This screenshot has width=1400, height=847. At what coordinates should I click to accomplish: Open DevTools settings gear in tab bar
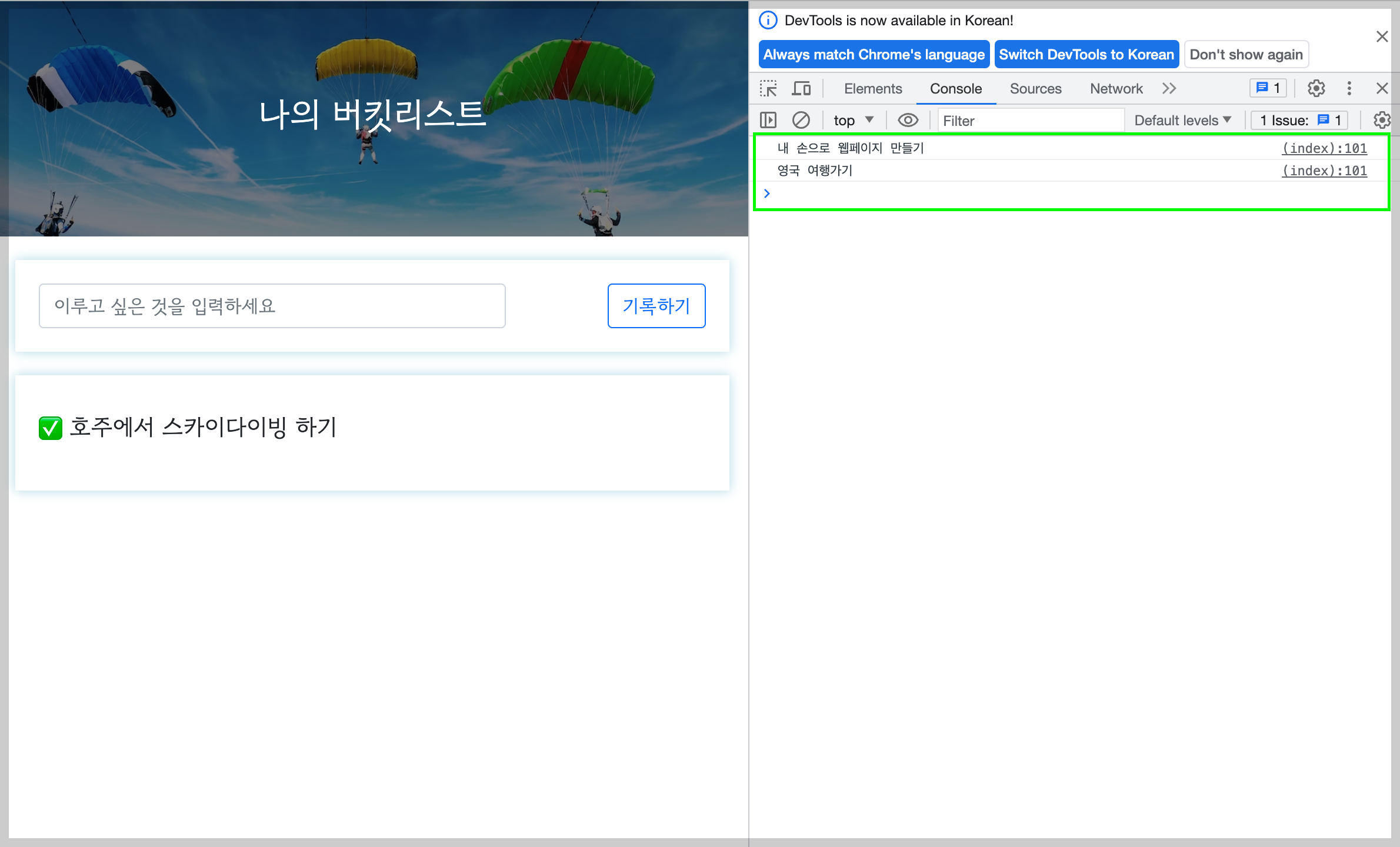[x=1316, y=89]
